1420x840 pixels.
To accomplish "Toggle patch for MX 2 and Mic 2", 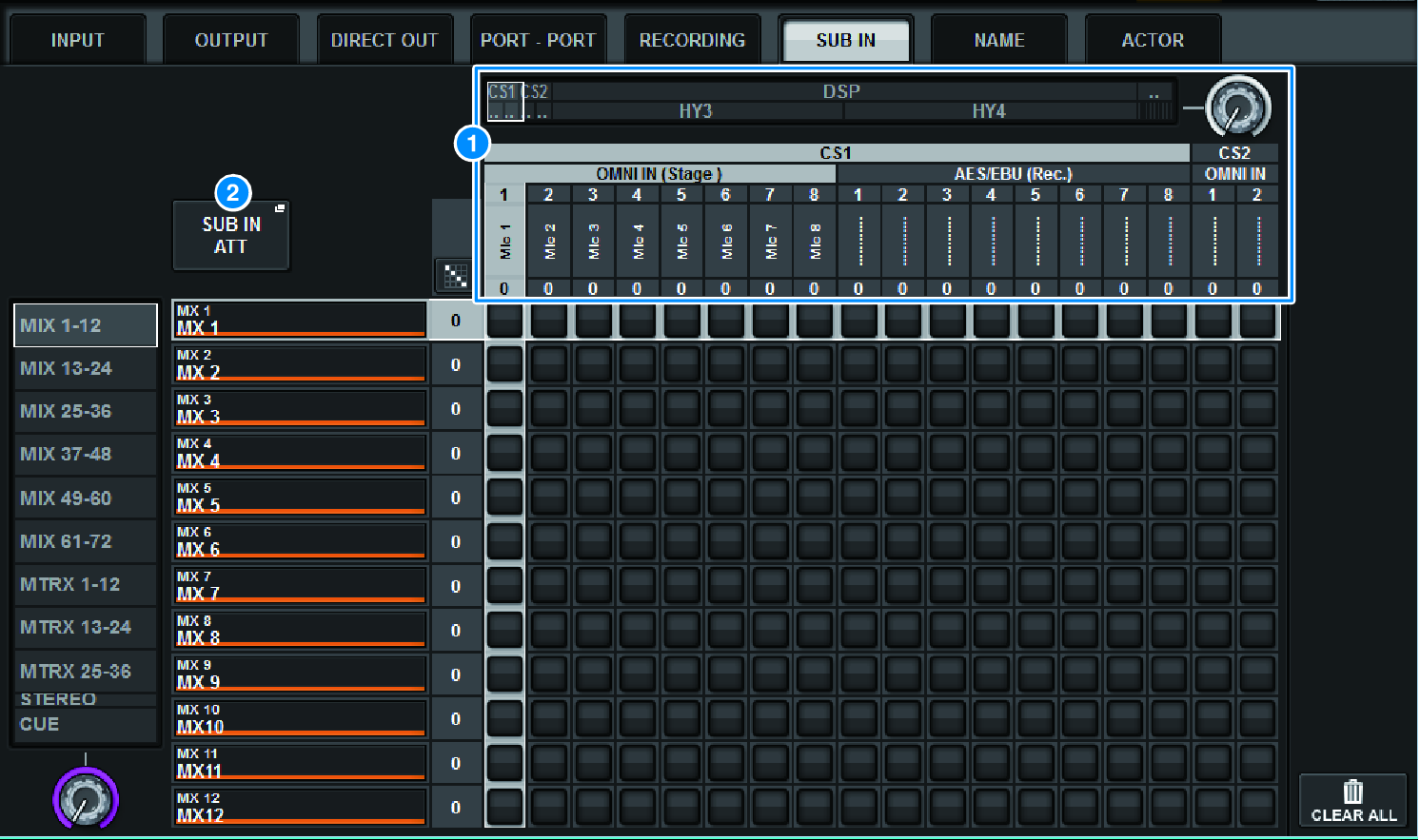I will pyautogui.click(x=549, y=365).
